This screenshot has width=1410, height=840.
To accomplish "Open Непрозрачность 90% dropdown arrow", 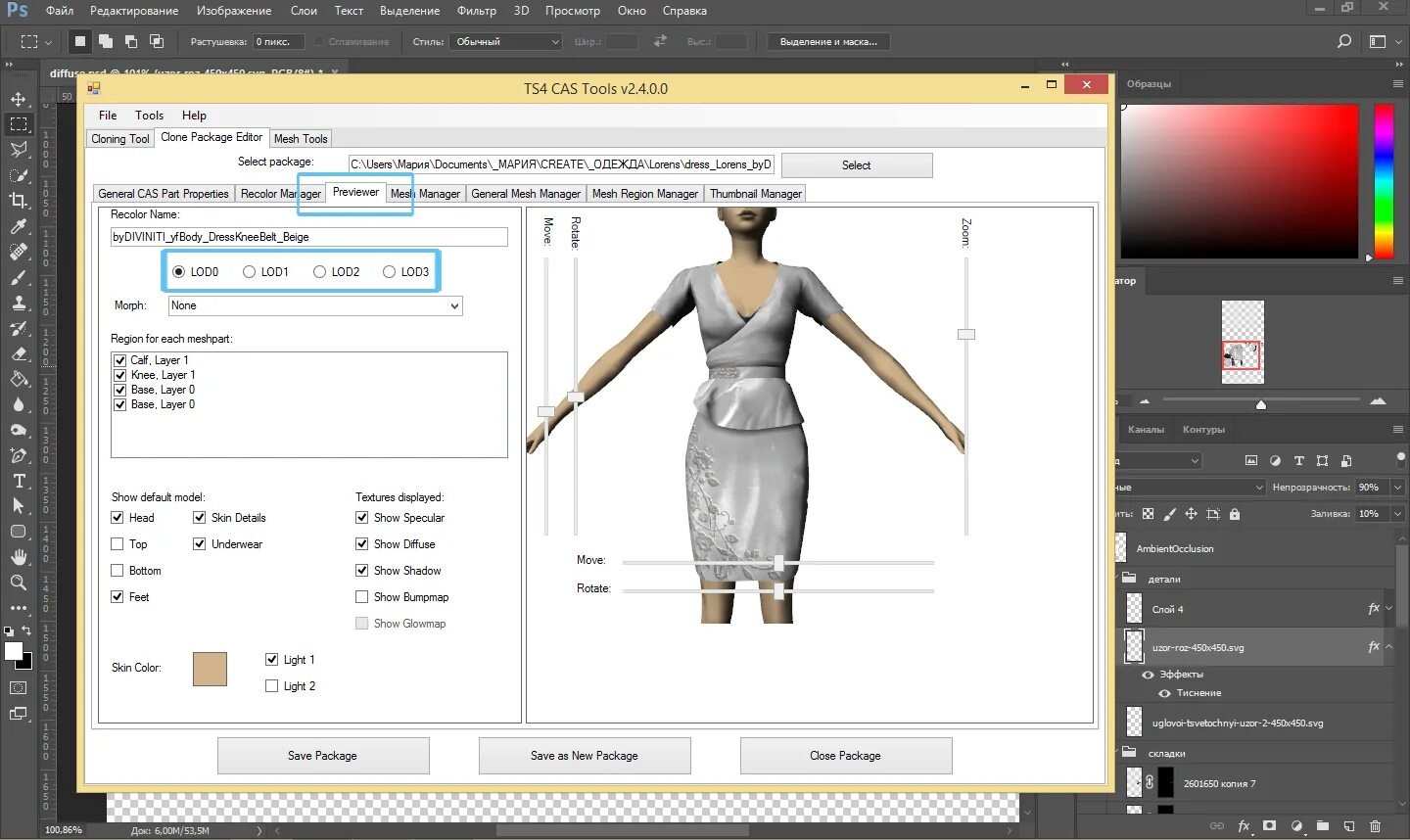I will (1397, 487).
